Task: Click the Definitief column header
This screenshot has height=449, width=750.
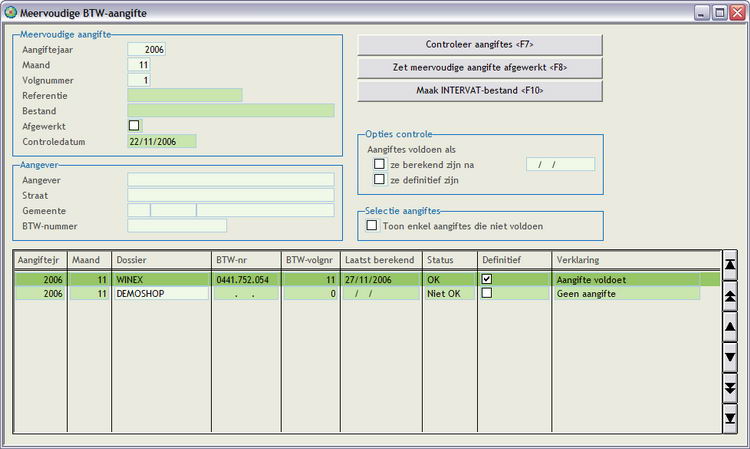Action: click(x=514, y=260)
